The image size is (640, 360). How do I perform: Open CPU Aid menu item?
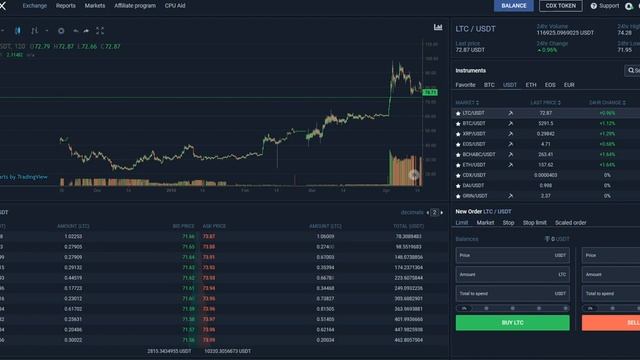coord(175,6)
